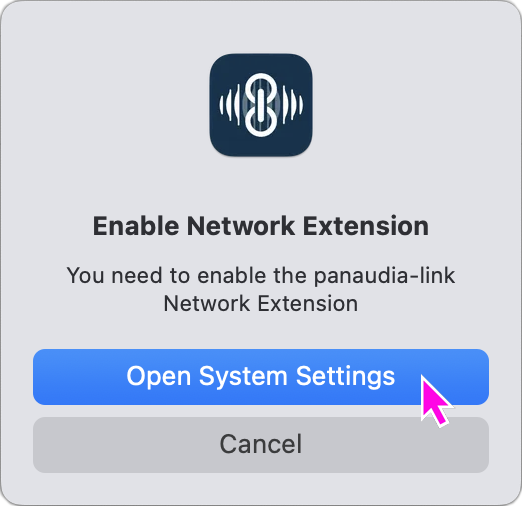Cancel the network extension dialog

[x=261, y=445]
